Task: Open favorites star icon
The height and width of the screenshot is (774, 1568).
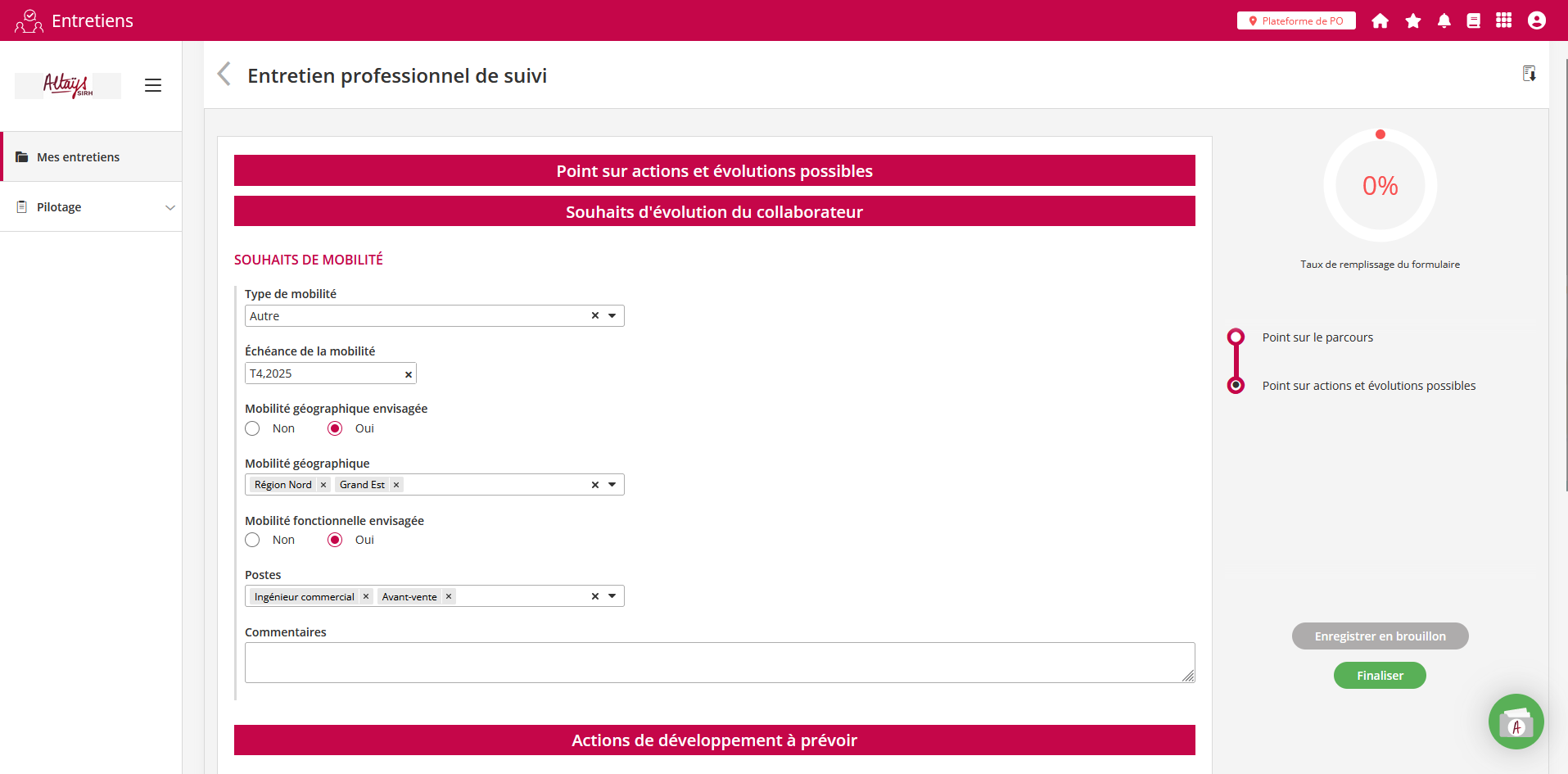Action: click(x=1412, y=20)
